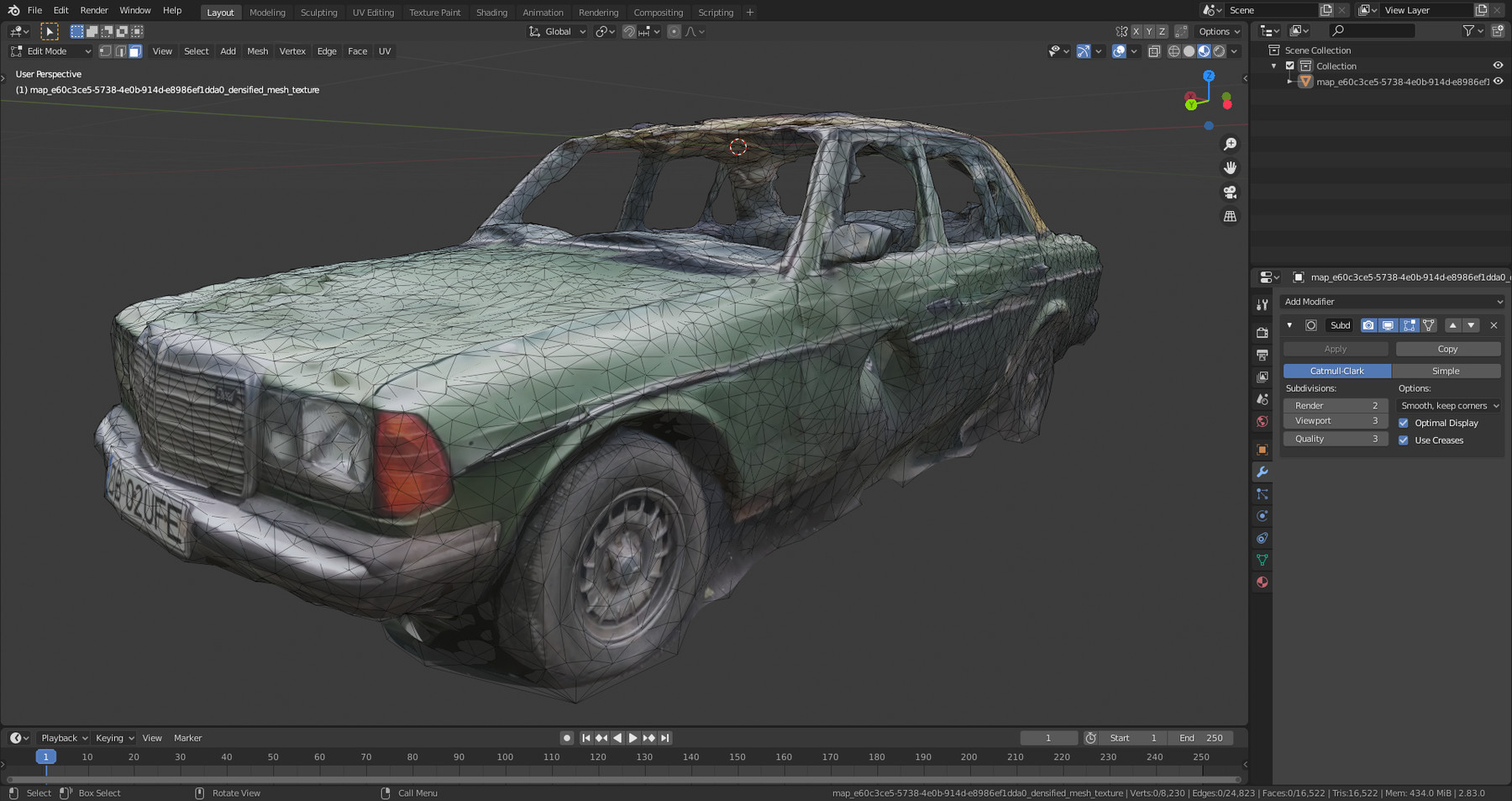
Task: Switch viewport to Wireframe shading mode
Action: pyautogui.click(x=1173, y=51)
